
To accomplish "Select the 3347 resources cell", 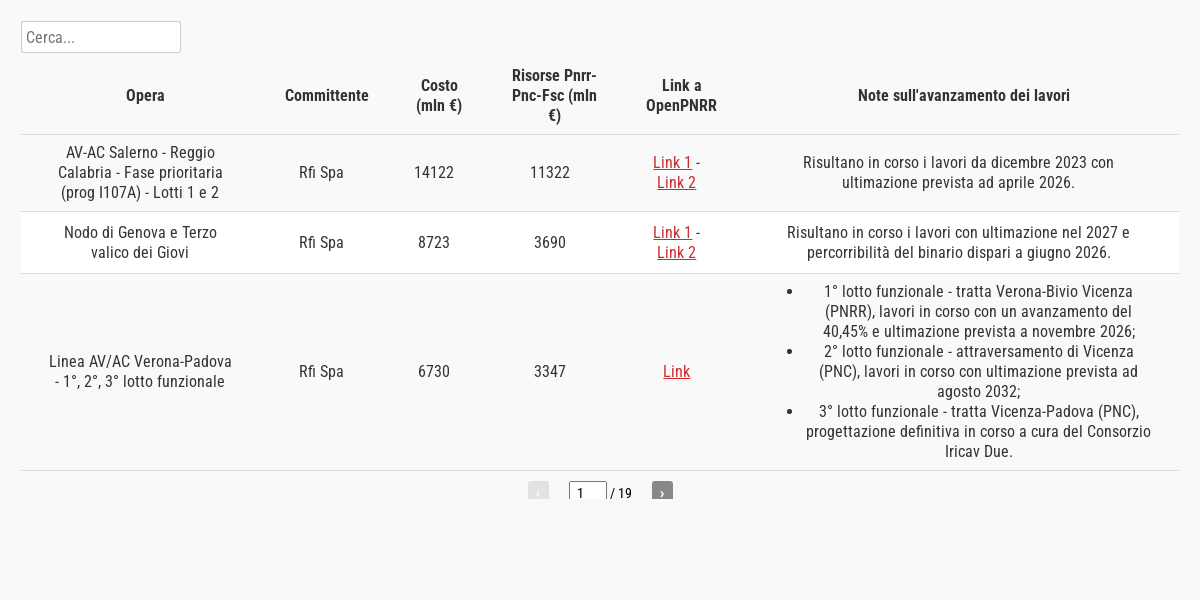I will click(x=550, y=372).
